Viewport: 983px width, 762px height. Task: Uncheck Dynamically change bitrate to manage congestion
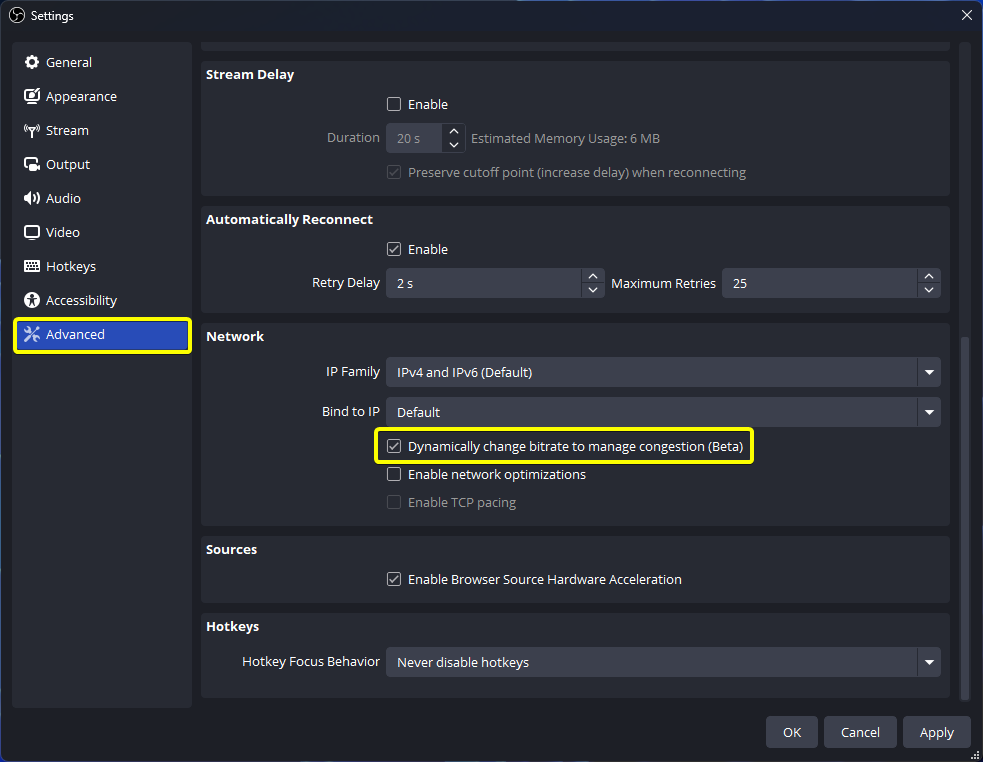(x=394, y=446)
